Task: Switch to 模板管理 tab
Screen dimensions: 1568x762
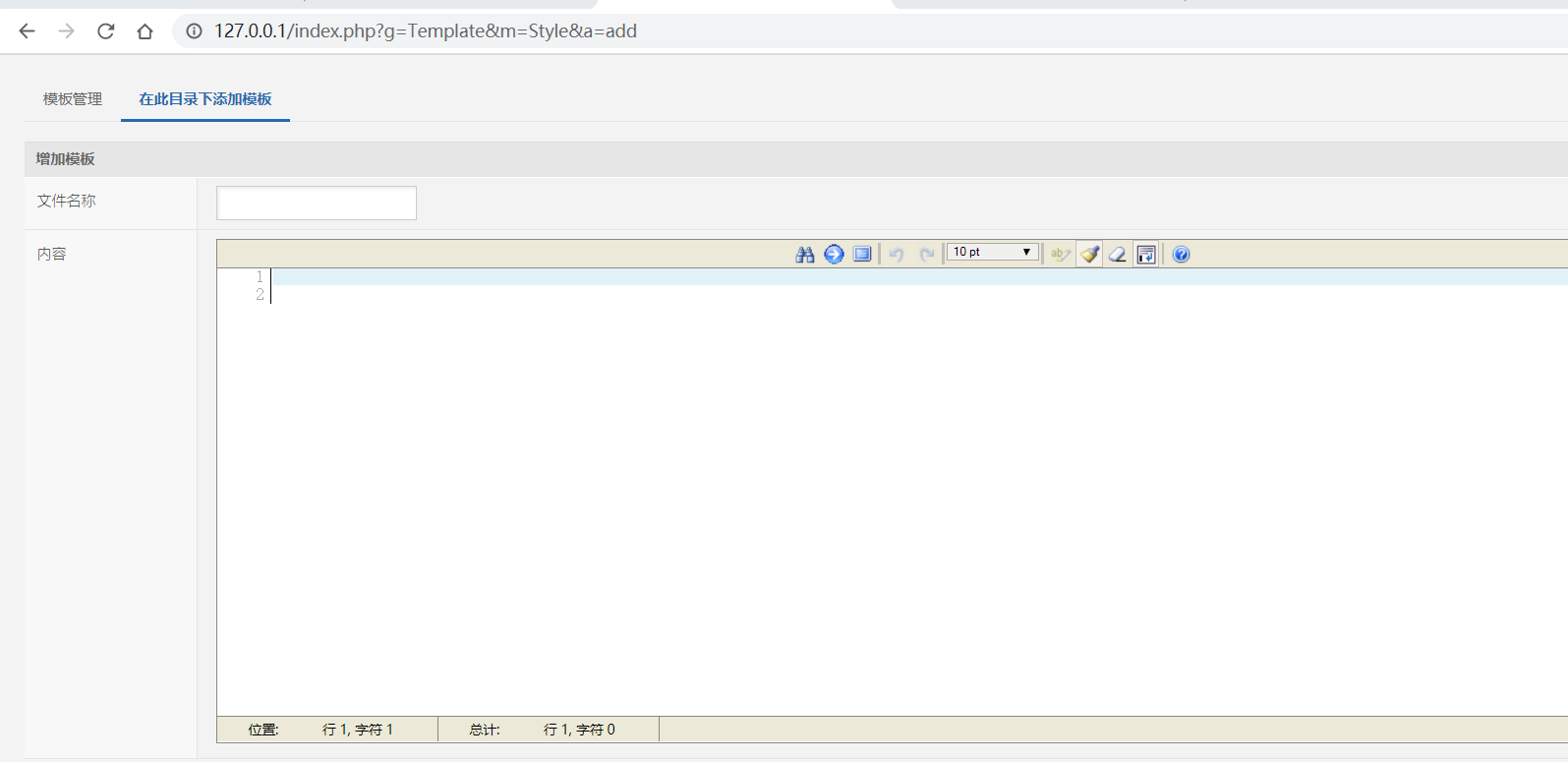Action: click(x=73, y=99)
